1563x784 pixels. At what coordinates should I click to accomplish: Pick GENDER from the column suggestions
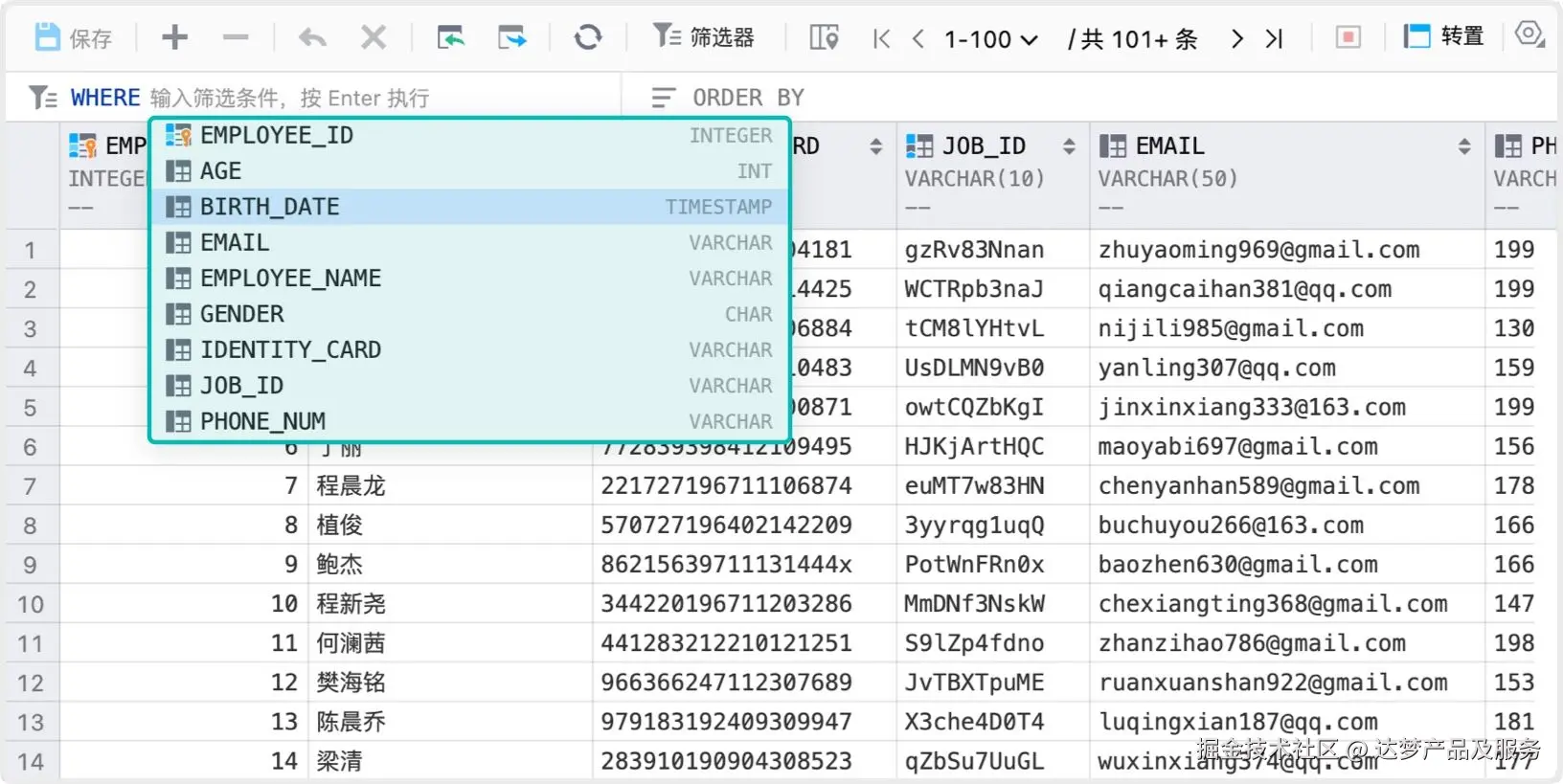(469, 314)
